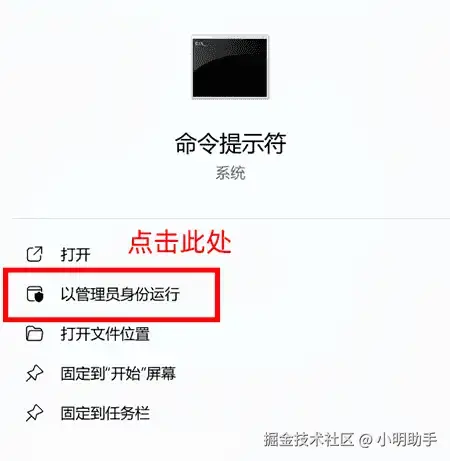The height and width of the screenshot is (461, 450).
Task: Click the red highlight rectangle's right border
Action: (x=217, y=295)
